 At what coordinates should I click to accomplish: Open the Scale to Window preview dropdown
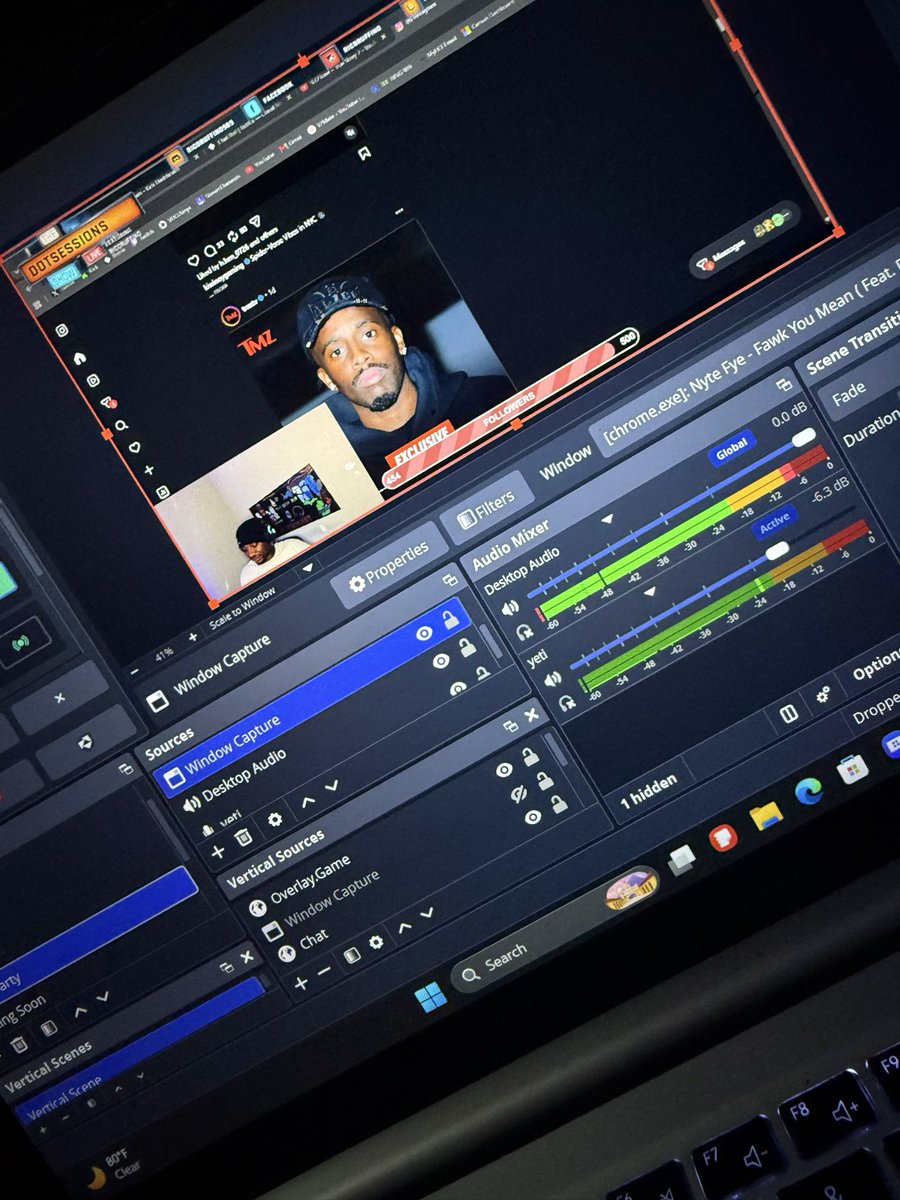(262, 599)
